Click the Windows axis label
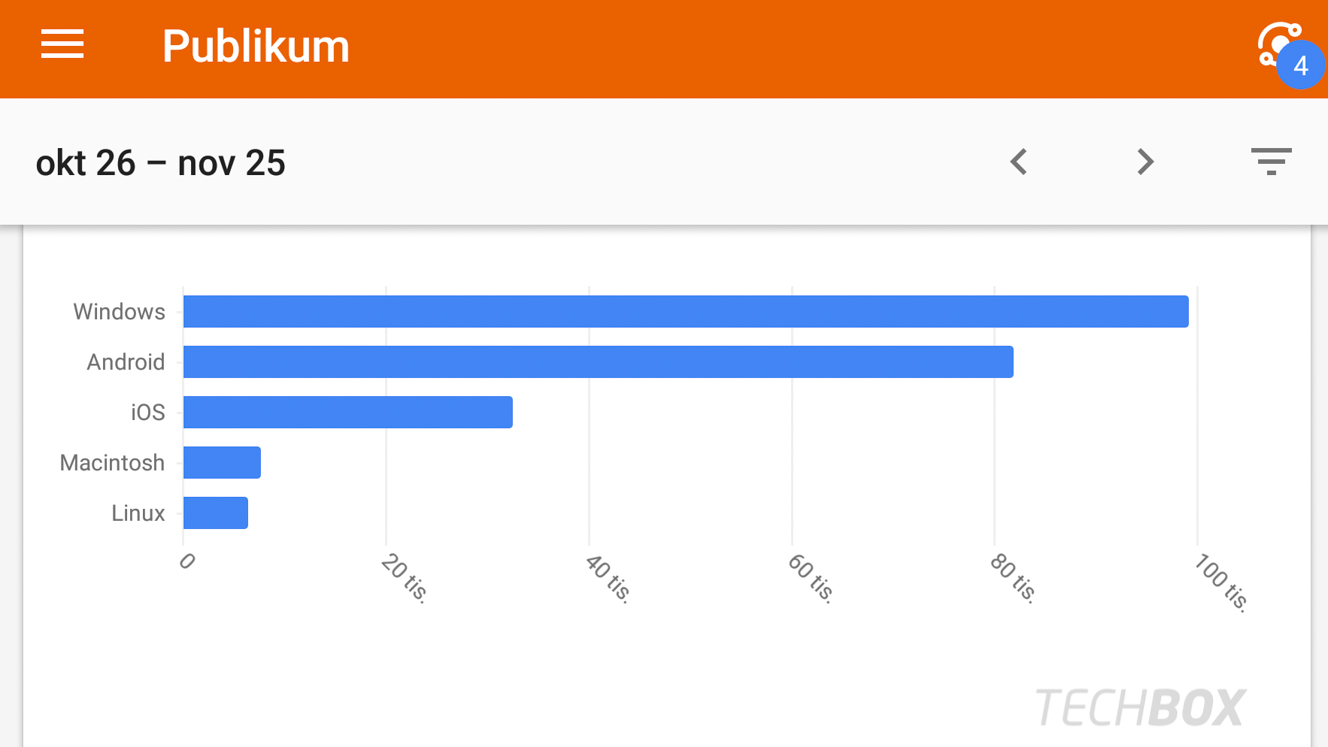 click(x=119, y=312)
